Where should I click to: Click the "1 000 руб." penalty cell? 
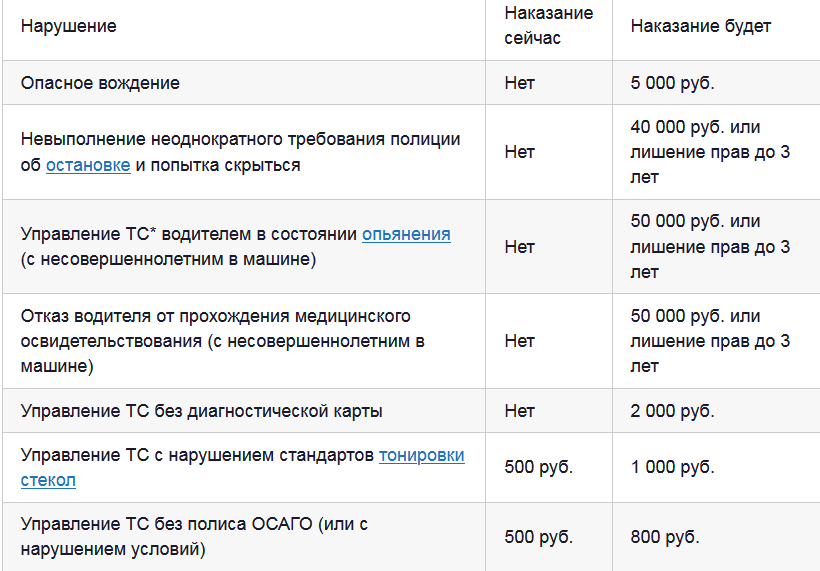tap(672, 467)
